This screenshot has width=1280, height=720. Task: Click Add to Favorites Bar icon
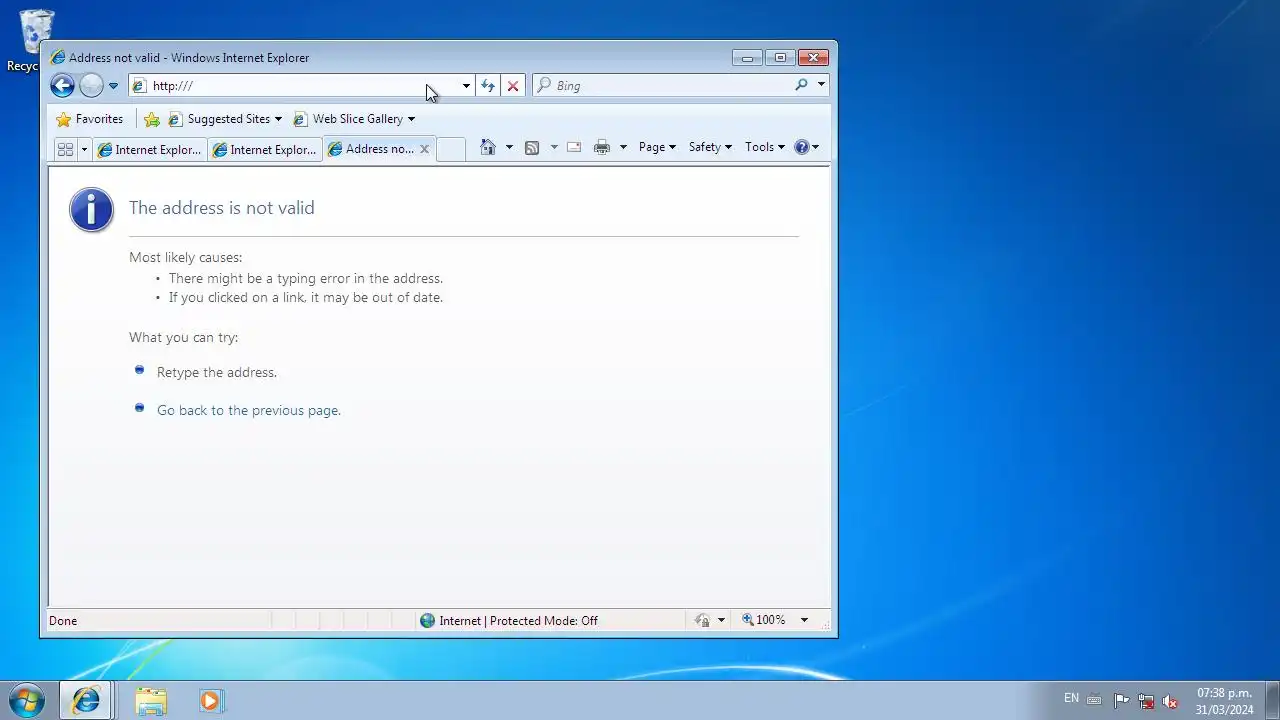point(152,119)
